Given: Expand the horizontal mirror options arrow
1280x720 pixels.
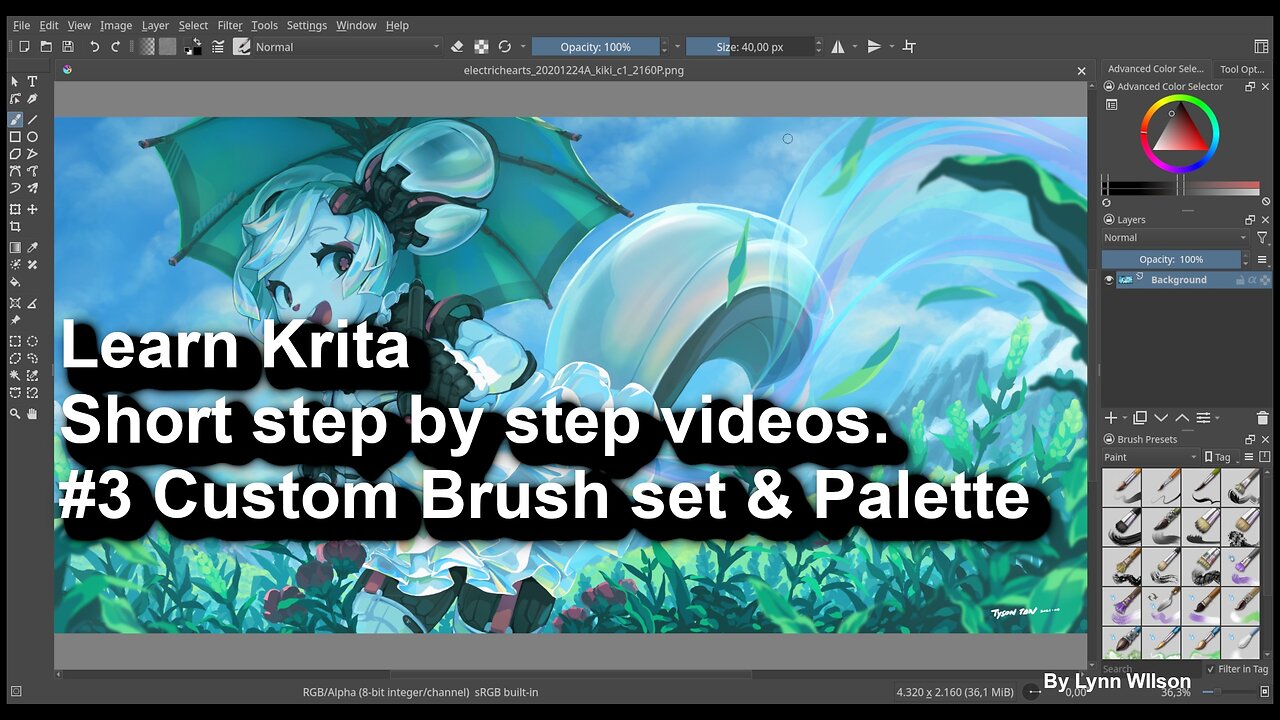Looking at the screenshot, I should (x=855, y=46).
